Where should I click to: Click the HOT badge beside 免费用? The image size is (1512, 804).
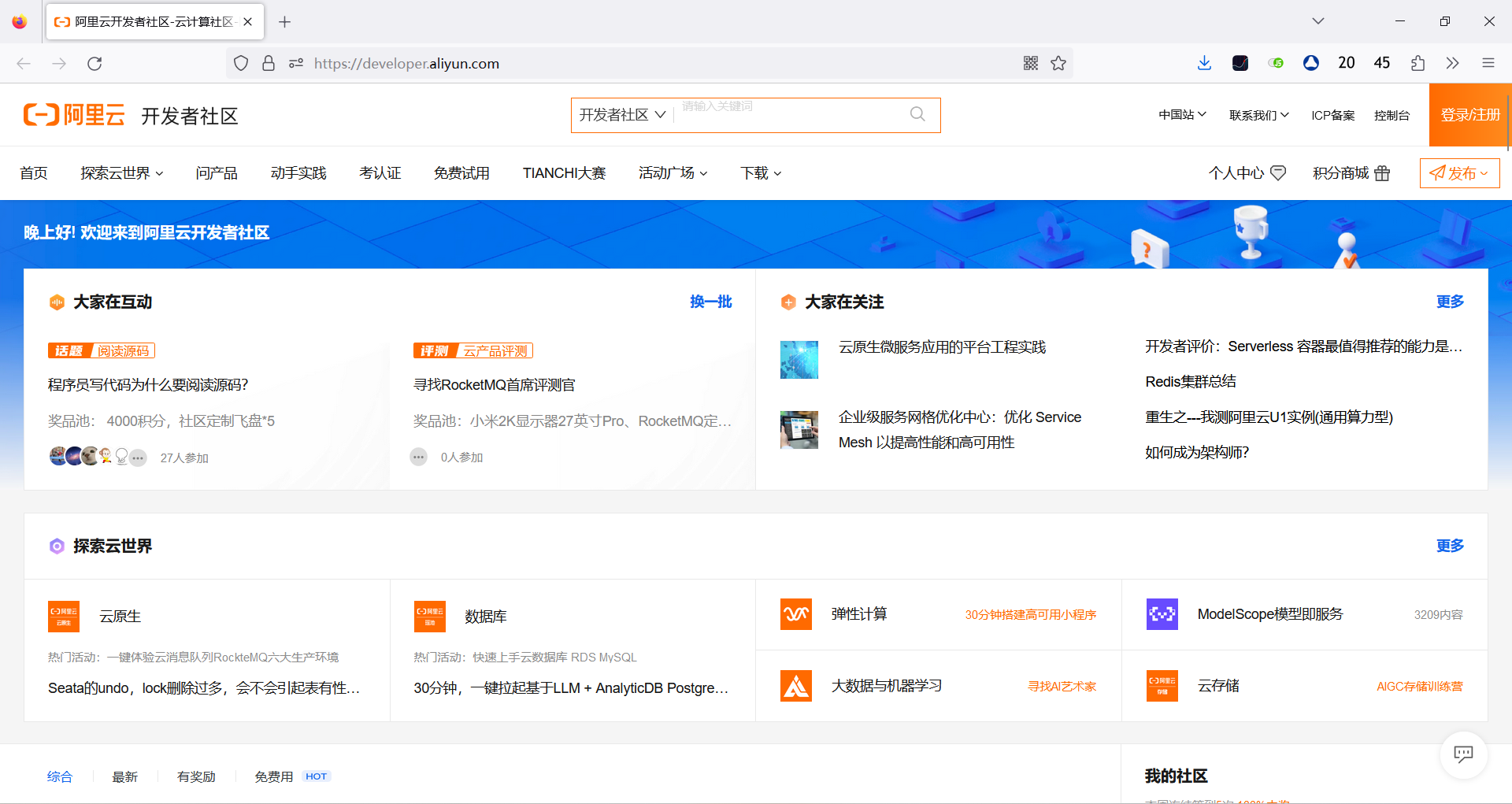(x=316, y=776)
